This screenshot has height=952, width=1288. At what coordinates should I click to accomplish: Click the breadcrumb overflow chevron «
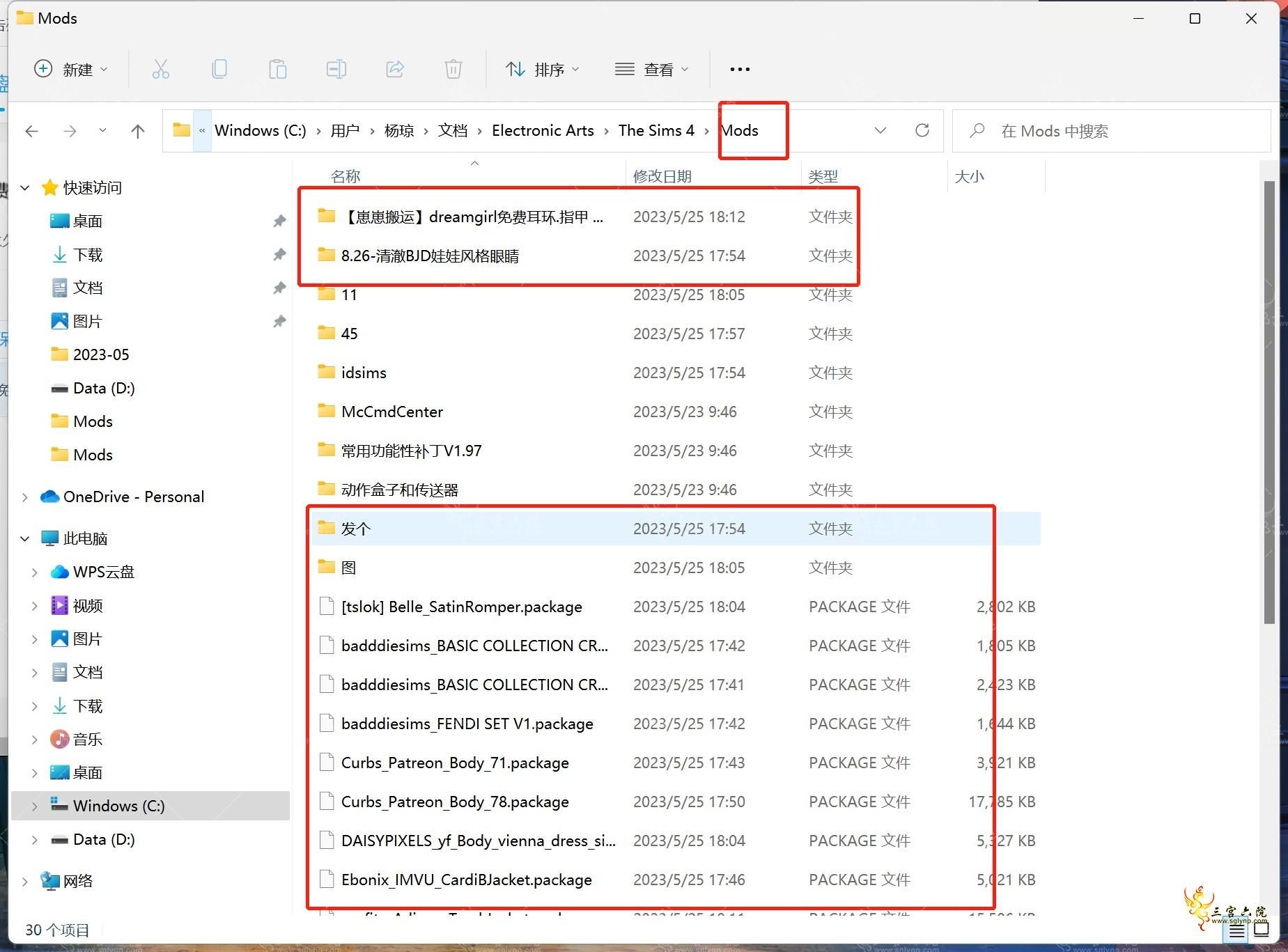click(x=202, y=130)
